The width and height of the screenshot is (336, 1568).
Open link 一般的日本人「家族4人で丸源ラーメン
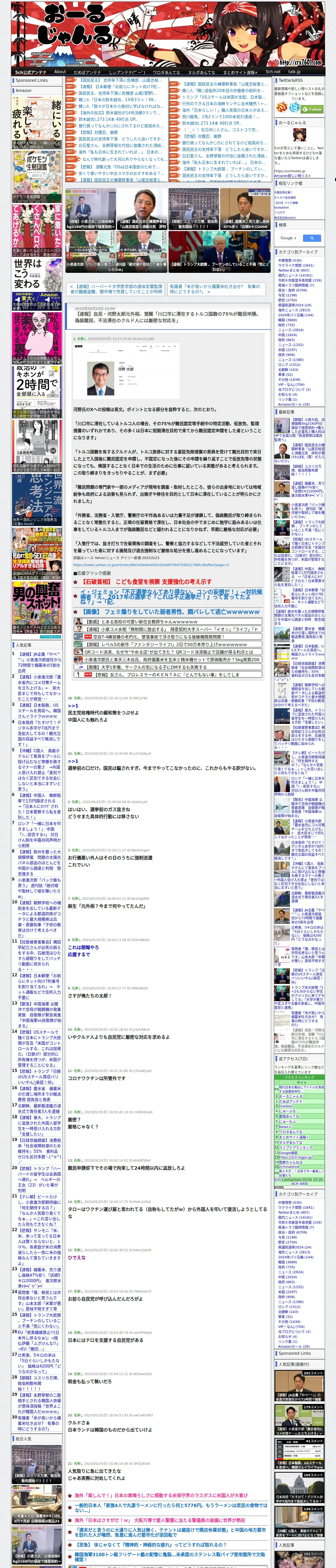(171, 1507)
